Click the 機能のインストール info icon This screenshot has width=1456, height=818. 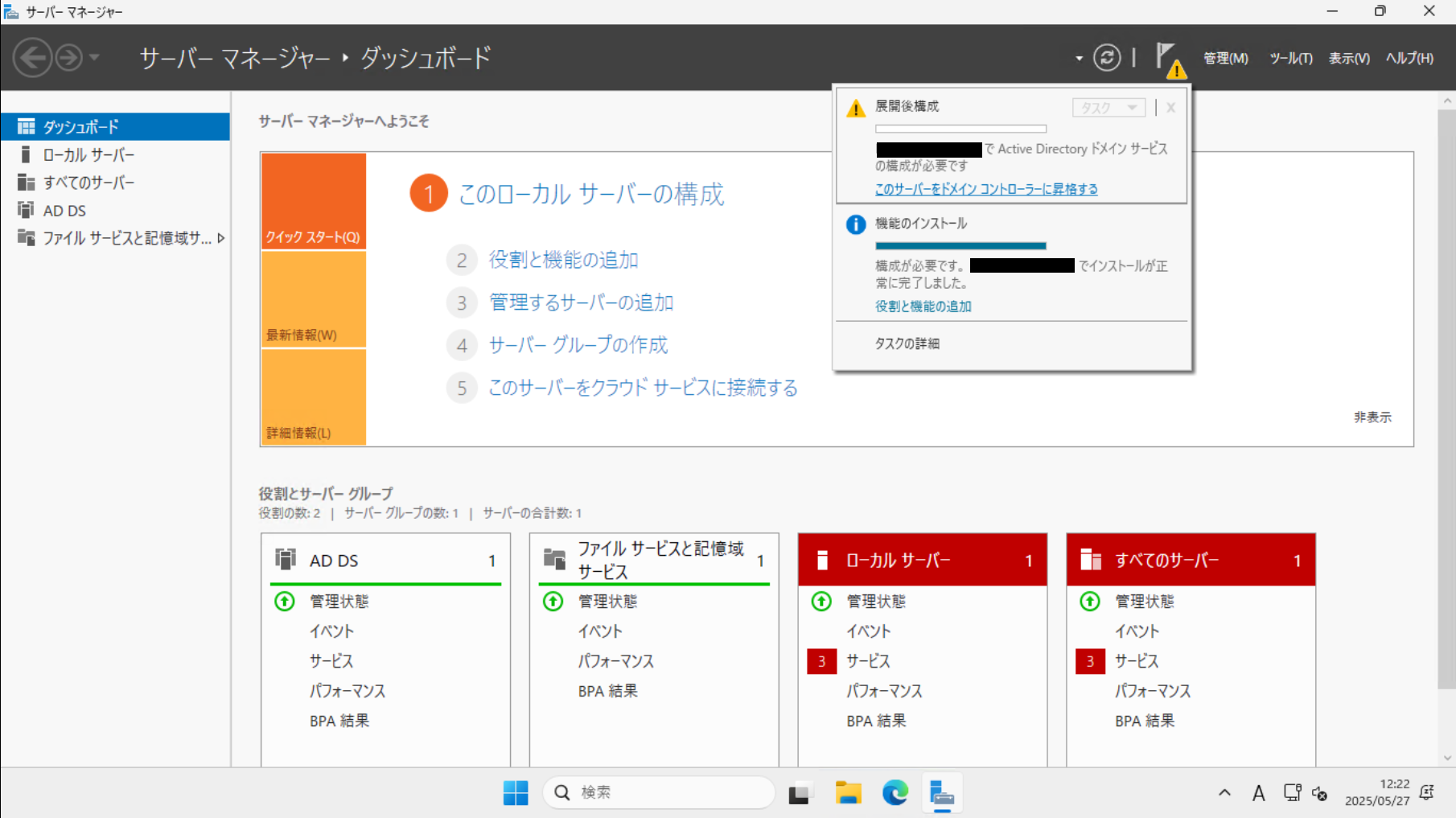tap(856, 224)
